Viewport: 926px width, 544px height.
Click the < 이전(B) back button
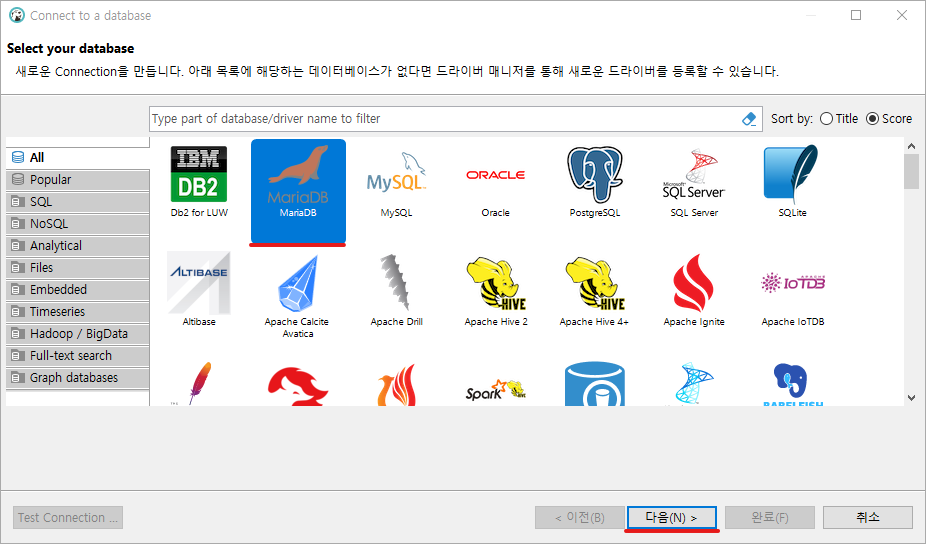(x=580, y=517)
